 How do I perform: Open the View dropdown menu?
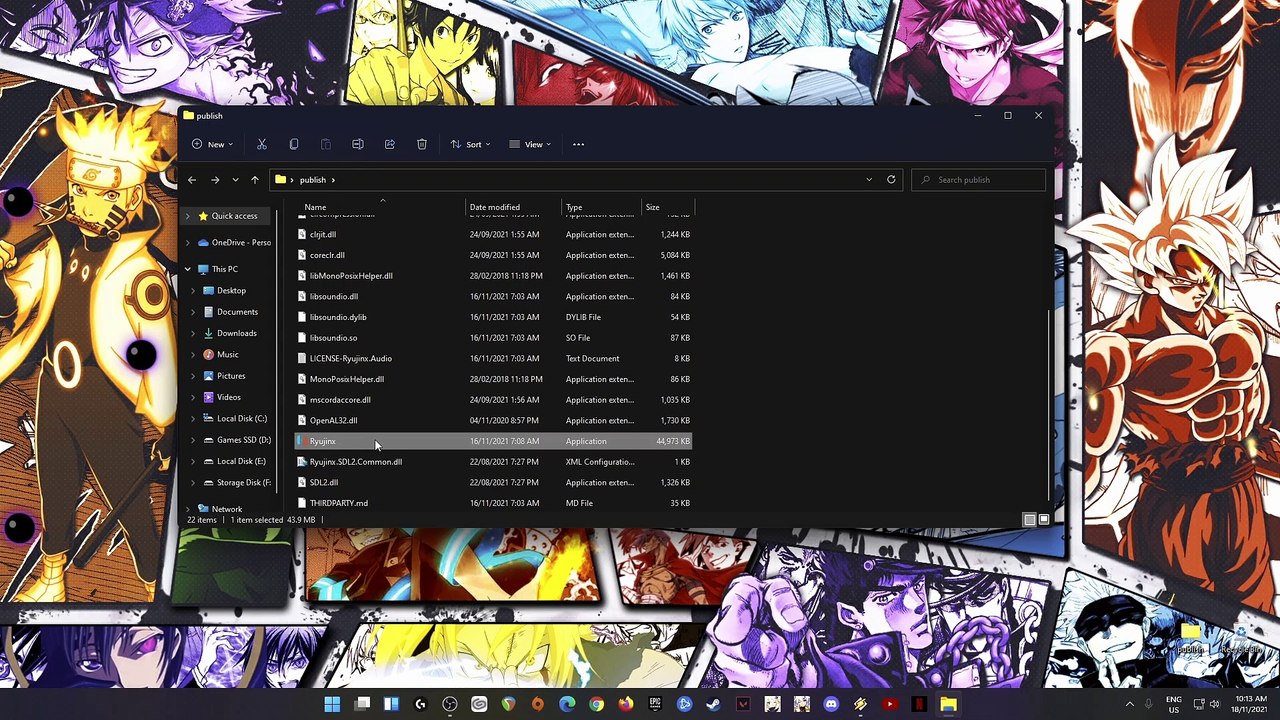530,144
